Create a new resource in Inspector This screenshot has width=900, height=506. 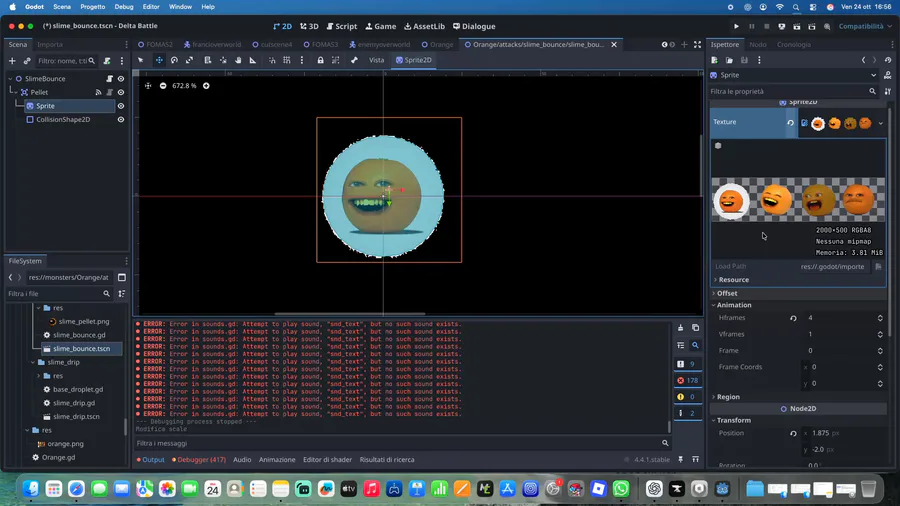pyautogui.click(x=715, y=60)
